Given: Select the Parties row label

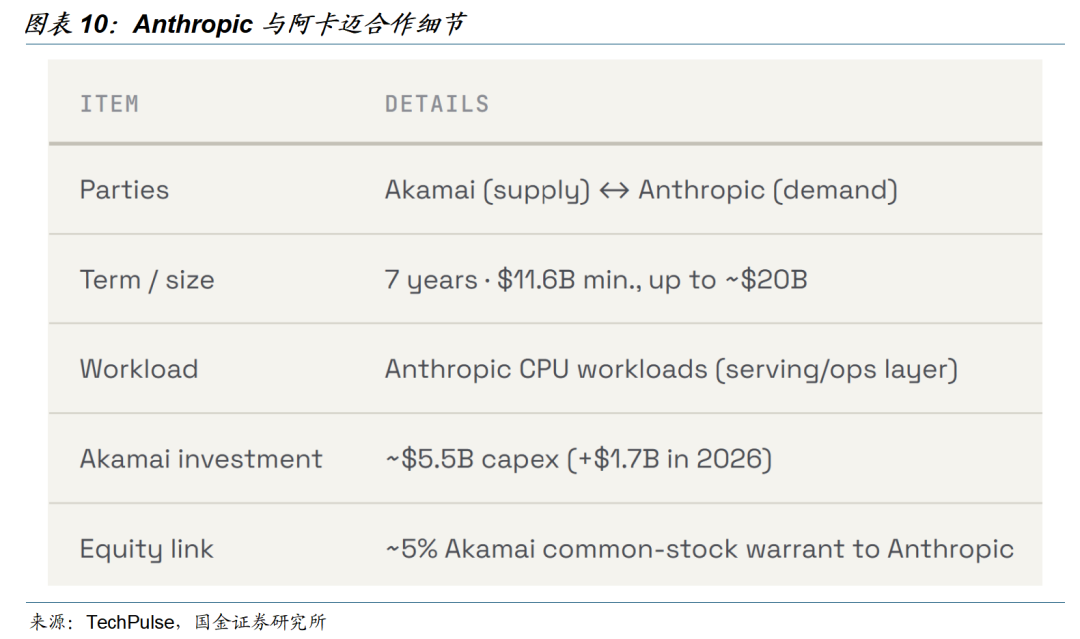Looking at the screenshot, I should tap(124, 190).
